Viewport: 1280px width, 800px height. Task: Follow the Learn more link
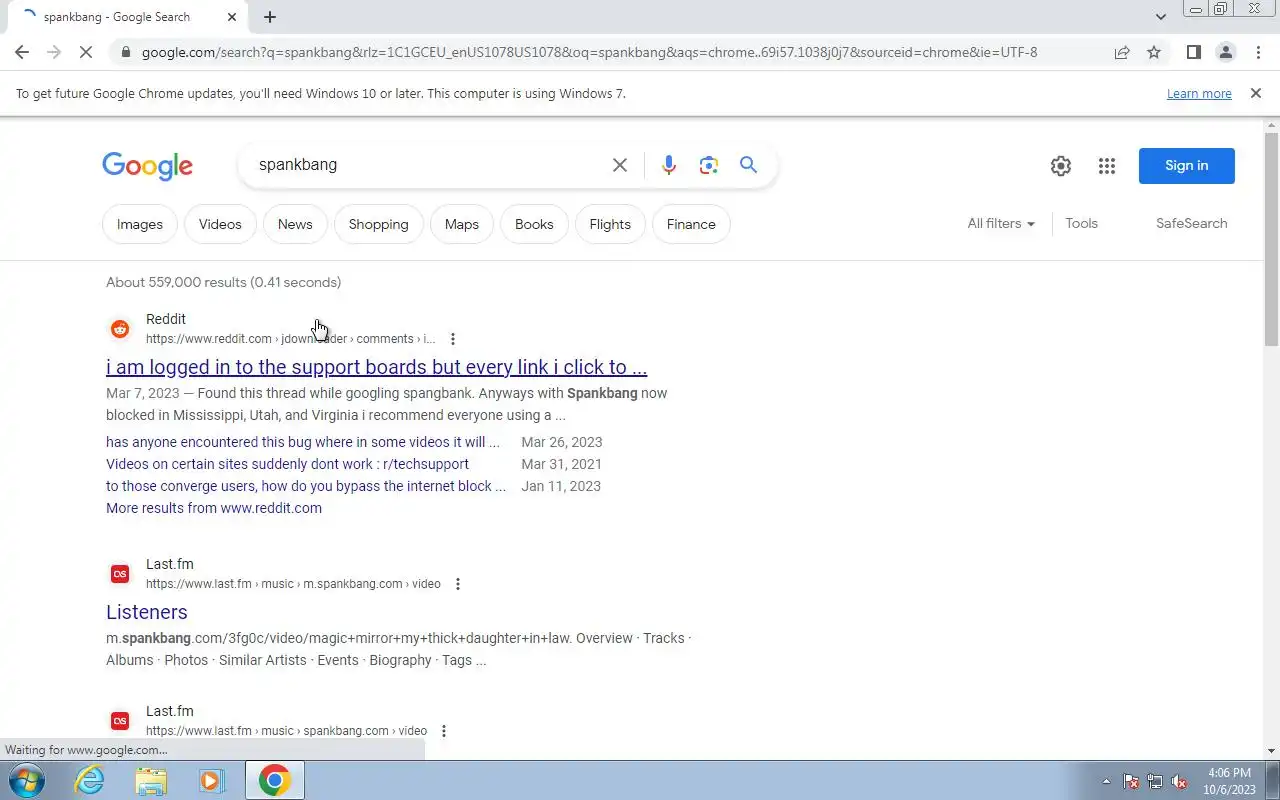[x=1199, y=93]
